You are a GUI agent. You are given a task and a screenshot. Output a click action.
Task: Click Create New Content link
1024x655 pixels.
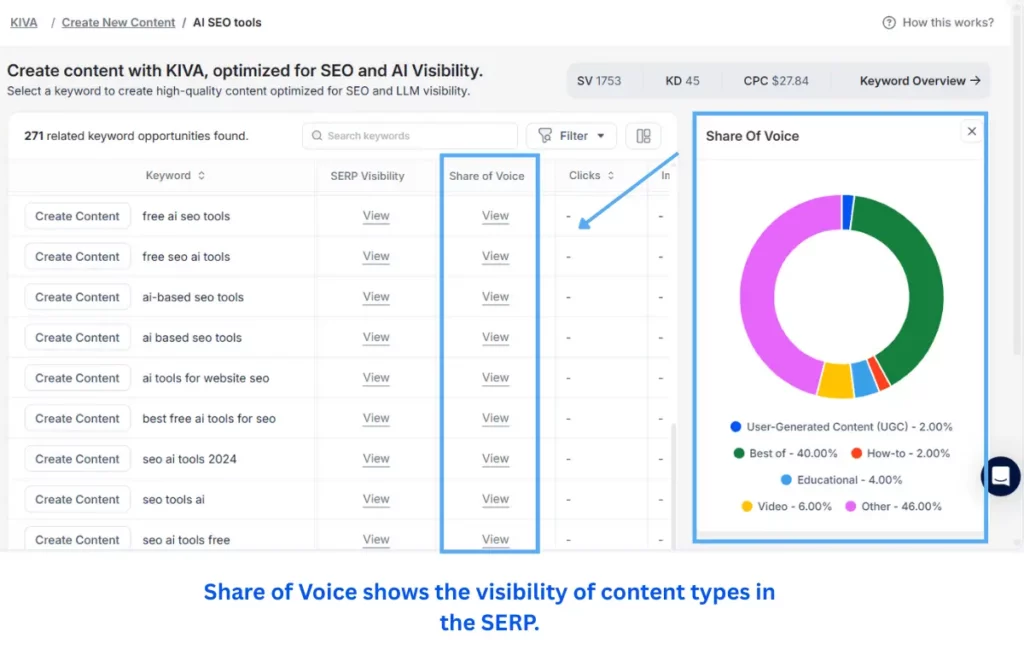point(118,22)
